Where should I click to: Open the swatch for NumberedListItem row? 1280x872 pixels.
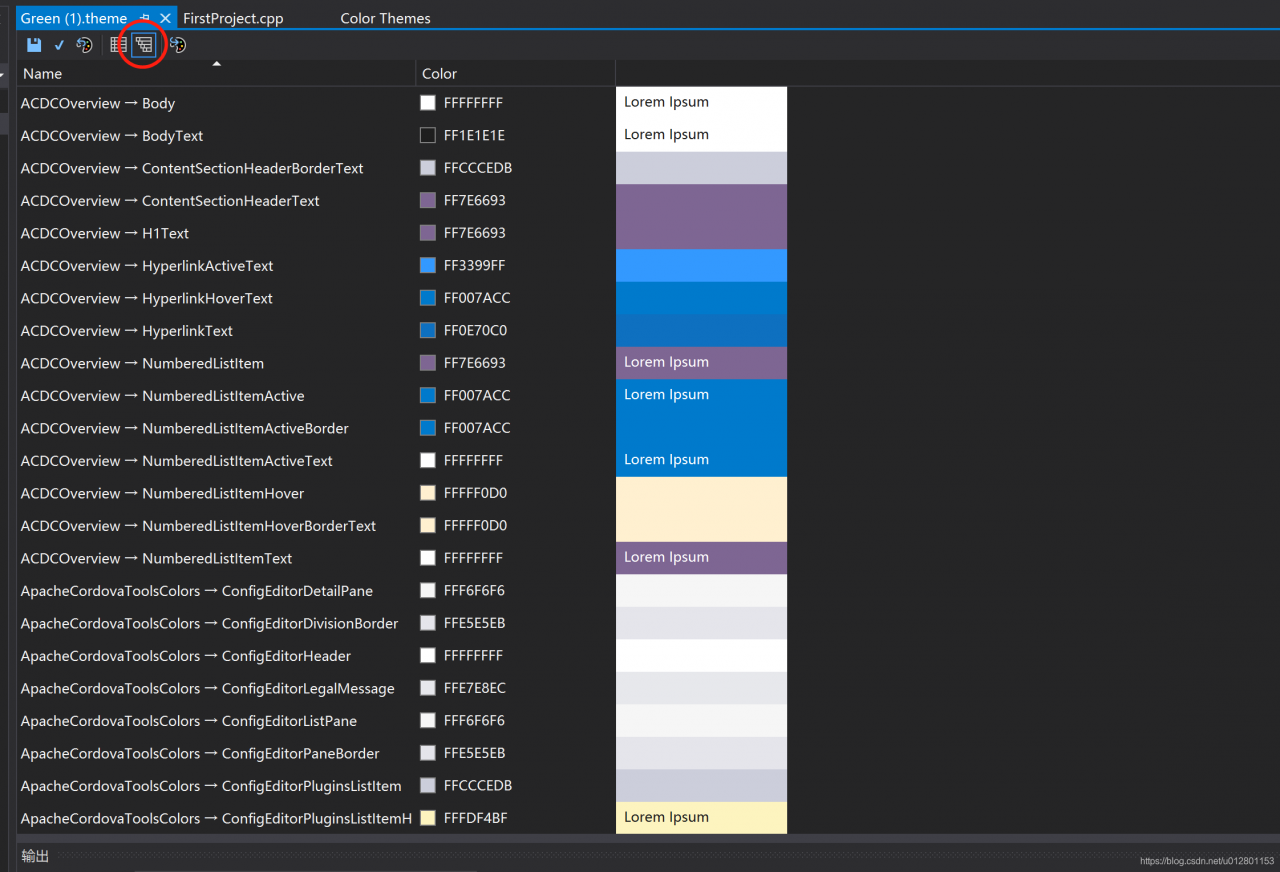tap(428, 363)
